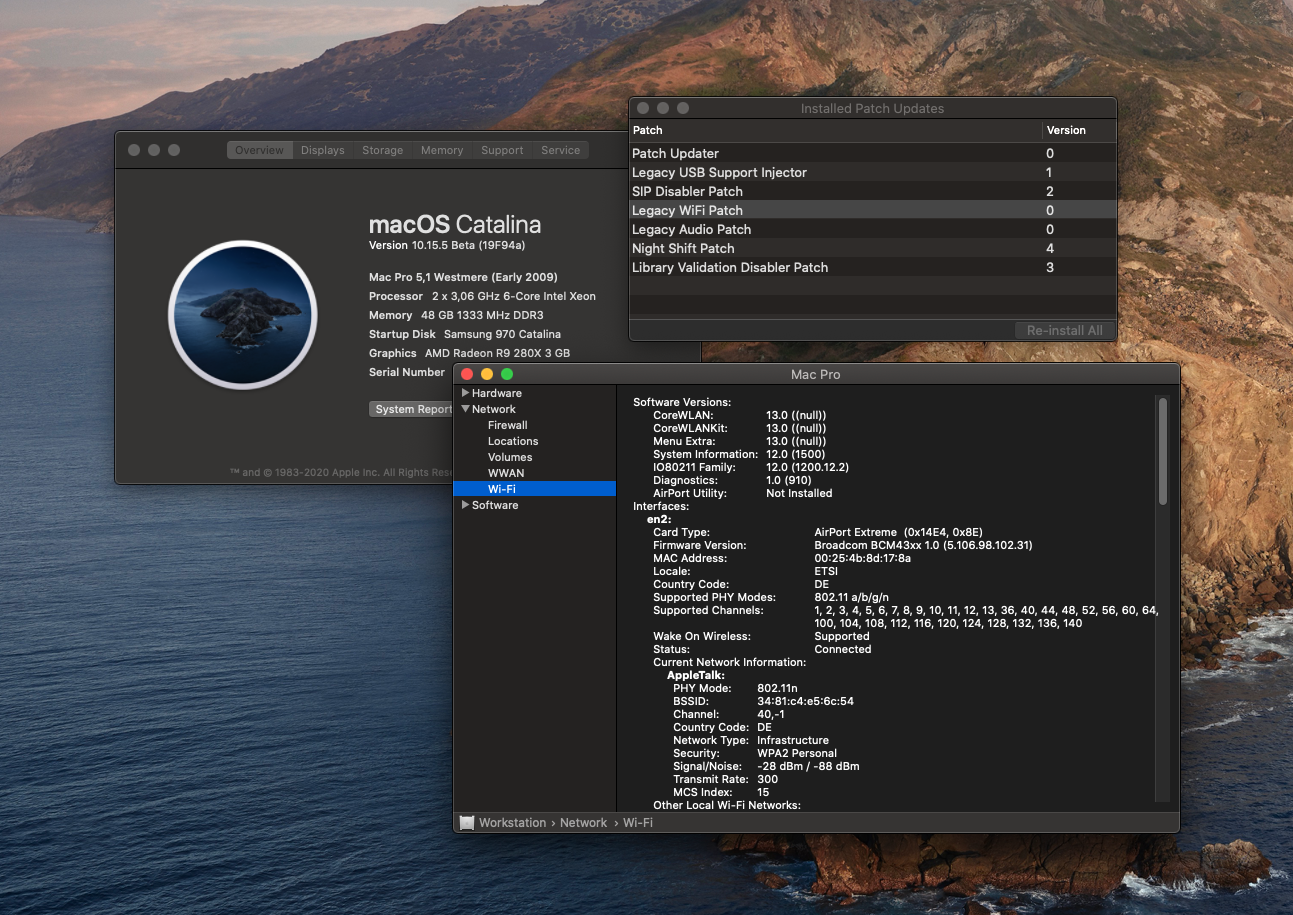Viewport: 1293px width, 915px height.
Task: Zoom the Mac Pro window with green button
Action: click(x=507, y=374)
